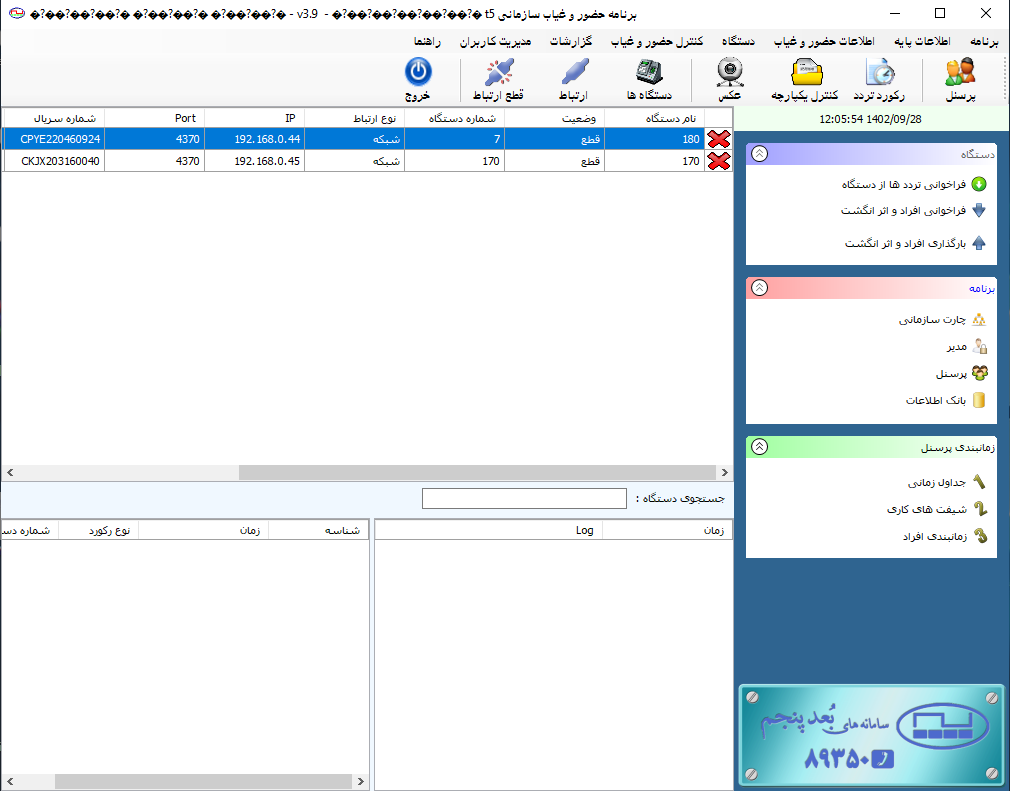Click records table horizontal scrollbar thumb
Screen dimensions: 1010x791
204,781
